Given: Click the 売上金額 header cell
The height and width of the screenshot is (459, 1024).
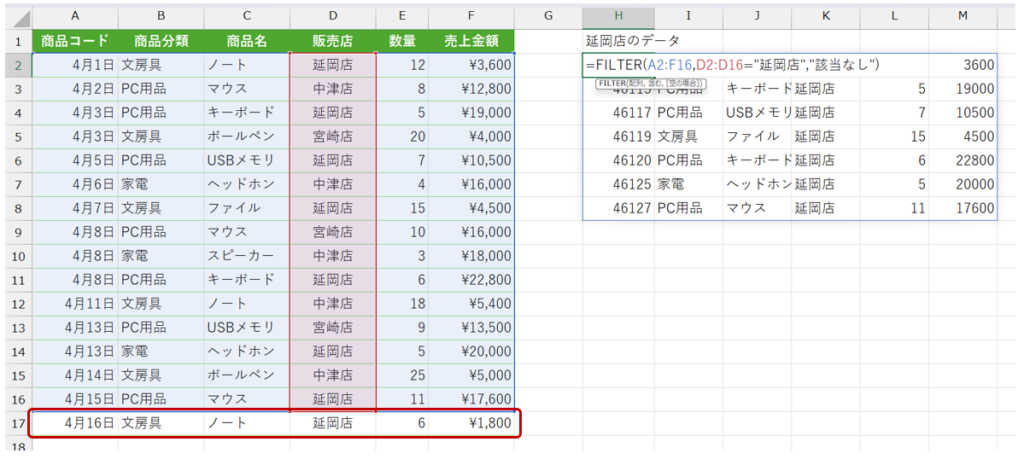Looking at the screenshot, I should [472, 42].
